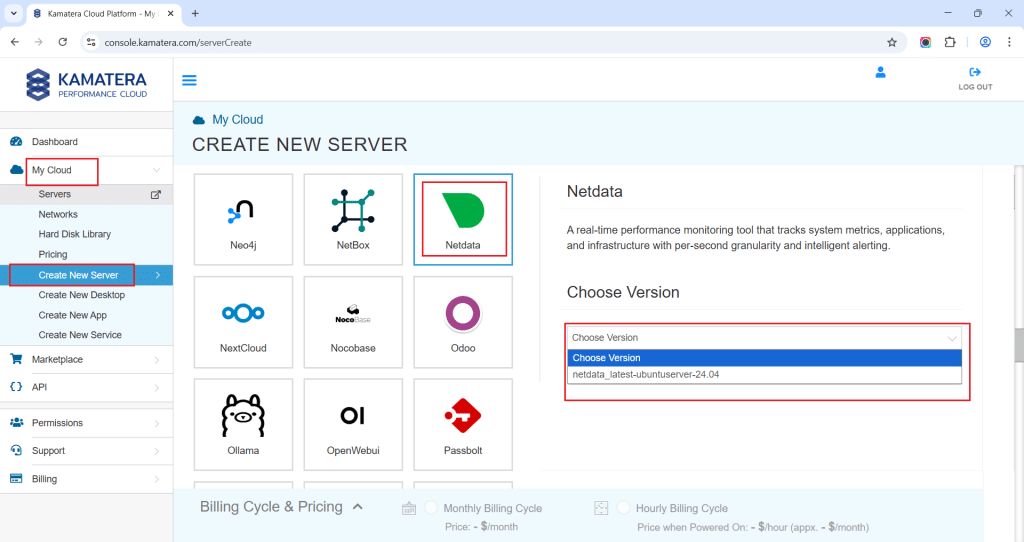Select the Netdata app tile
This screenshot has height=542, width=1024.
463,219
